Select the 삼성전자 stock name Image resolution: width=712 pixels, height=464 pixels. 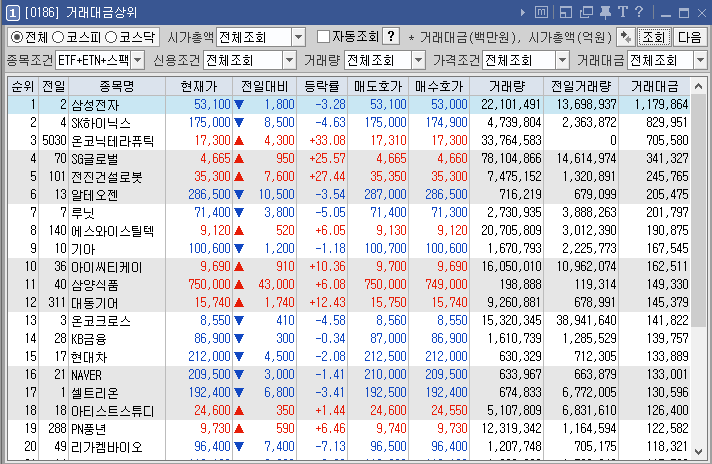tap(95, 105)
